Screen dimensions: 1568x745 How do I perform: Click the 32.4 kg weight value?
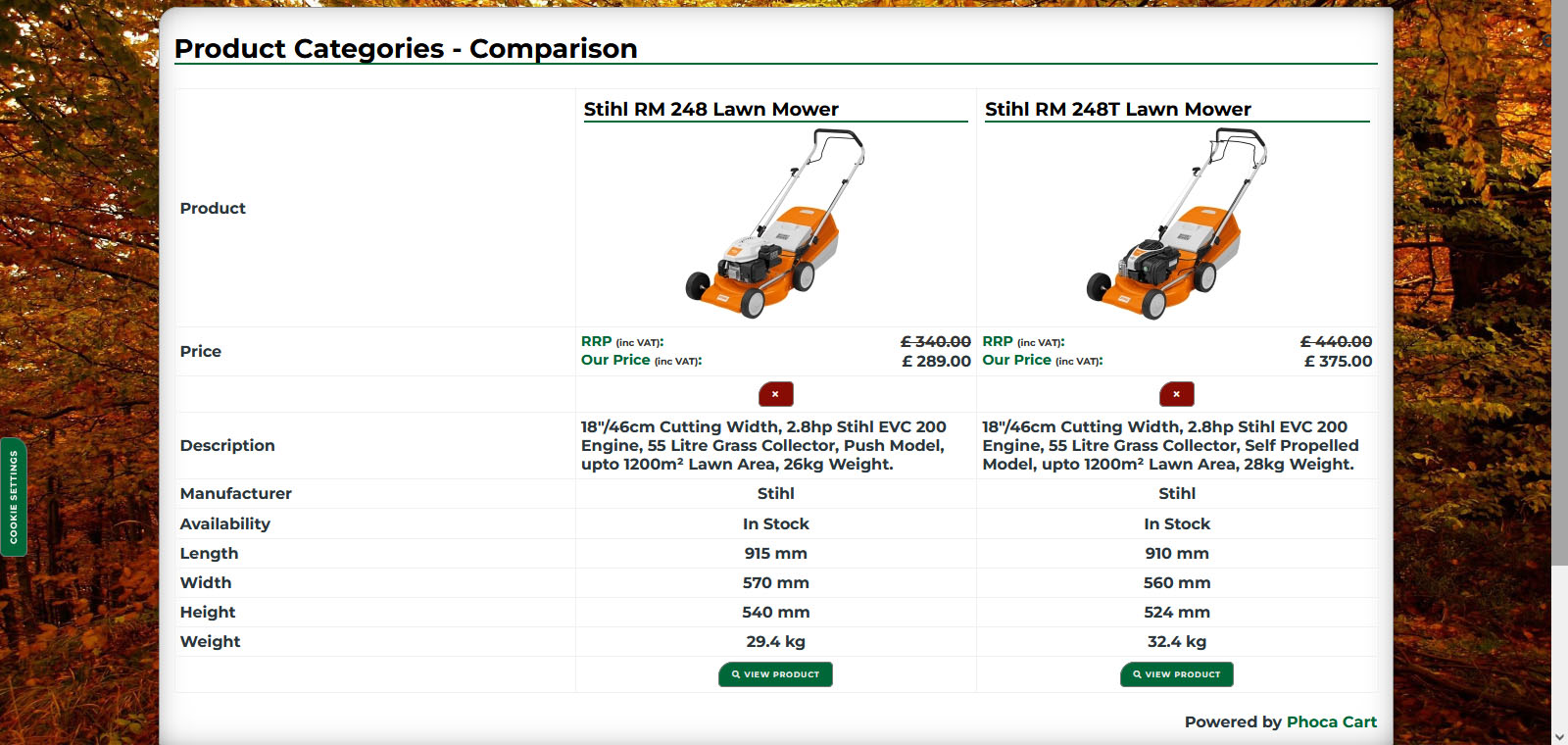pos(1176,642)
